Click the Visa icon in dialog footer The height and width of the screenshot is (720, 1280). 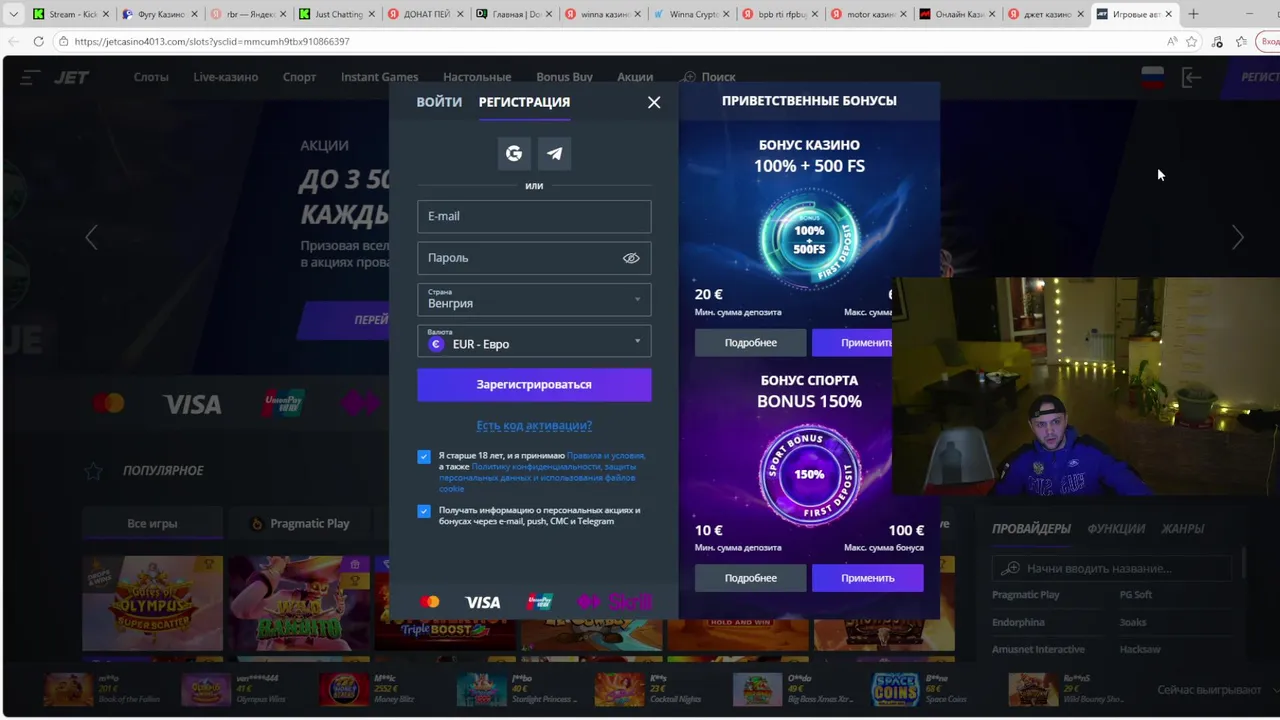point(483,602)
